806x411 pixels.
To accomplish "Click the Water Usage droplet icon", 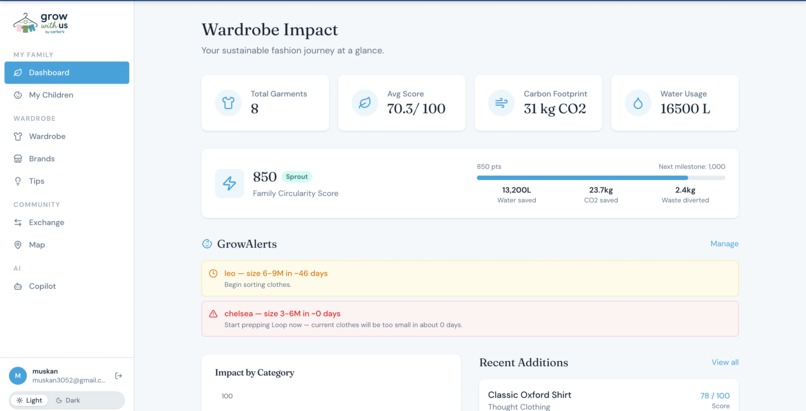I will (638, 103).
